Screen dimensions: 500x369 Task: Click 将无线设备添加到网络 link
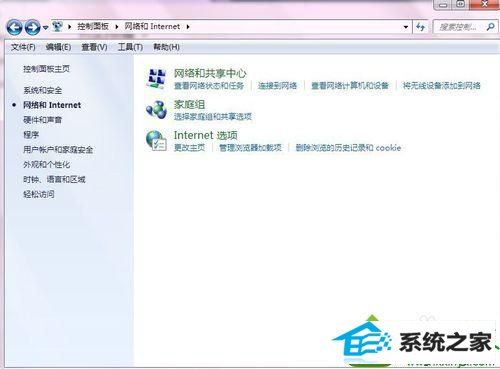pyautogui.click(x=441, y=86)
